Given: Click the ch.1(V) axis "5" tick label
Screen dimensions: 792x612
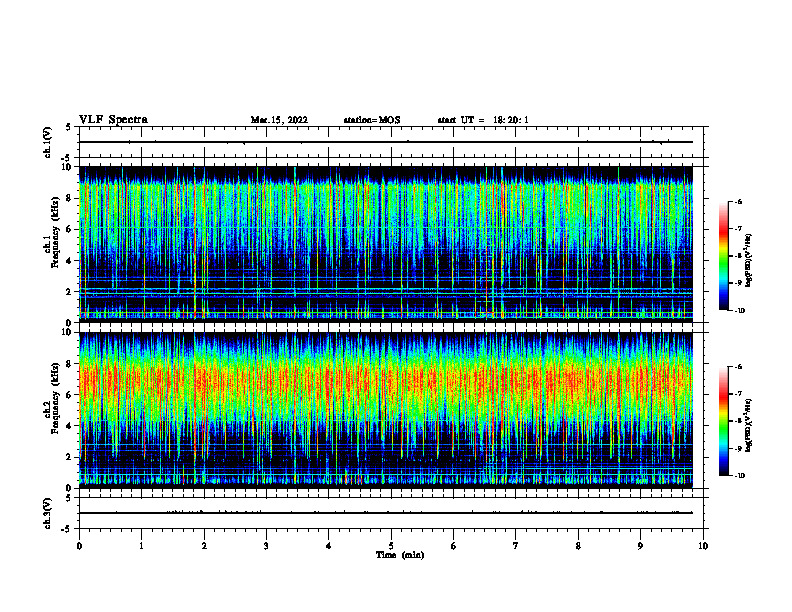Looking at the screenshot, I should pyautogui.click(x=69, y=127).
